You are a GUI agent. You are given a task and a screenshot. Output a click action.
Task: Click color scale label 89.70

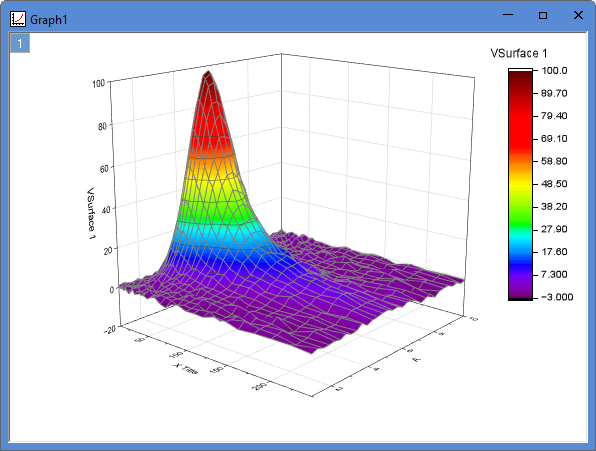[554, 93]
